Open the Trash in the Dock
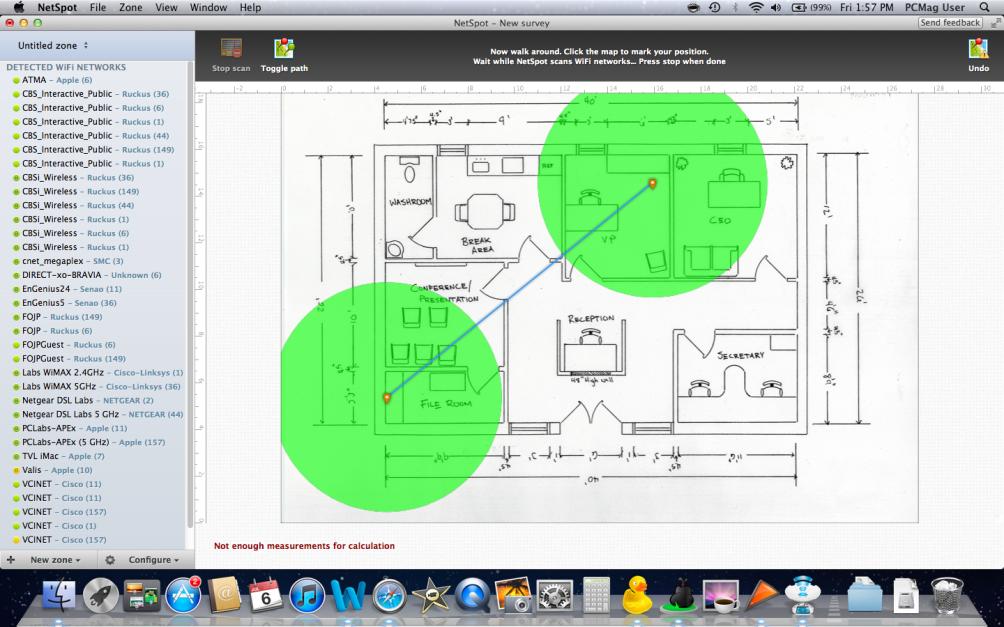 [x=946, y=595]
